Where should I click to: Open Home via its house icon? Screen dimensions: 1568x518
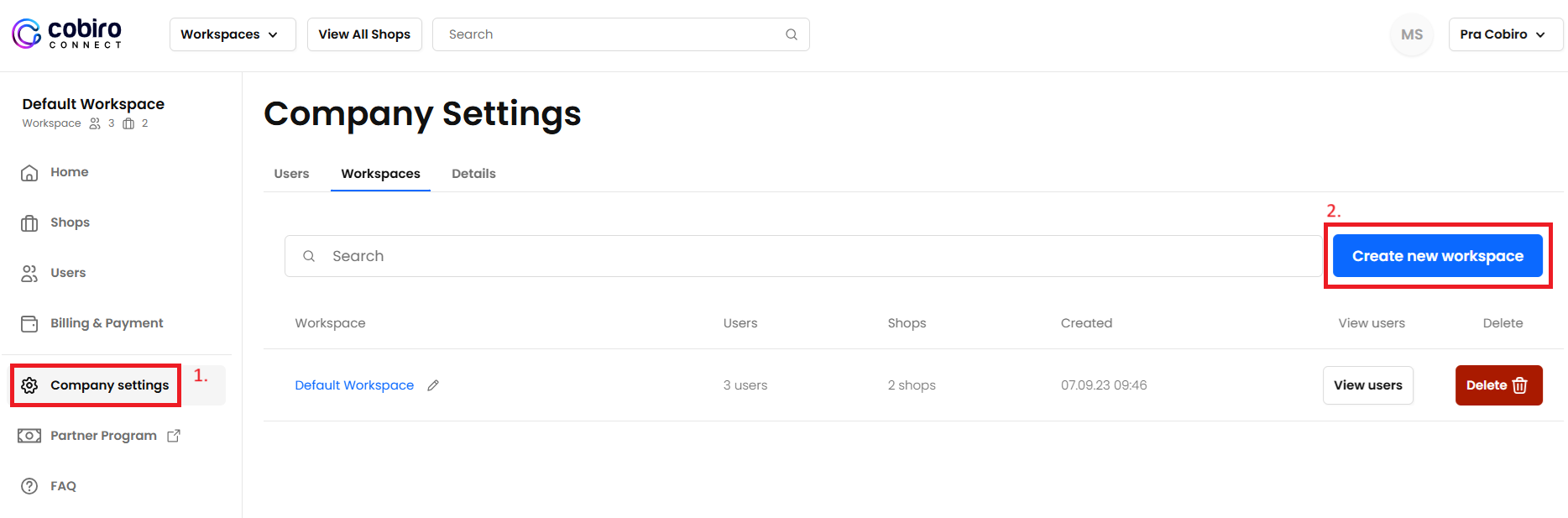tap(29, 173)
